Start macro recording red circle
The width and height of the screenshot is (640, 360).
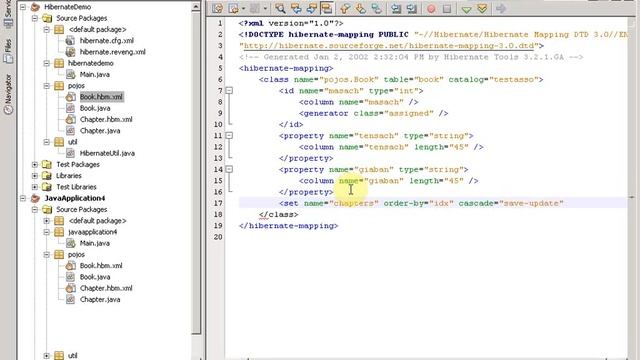coord(431,9)
